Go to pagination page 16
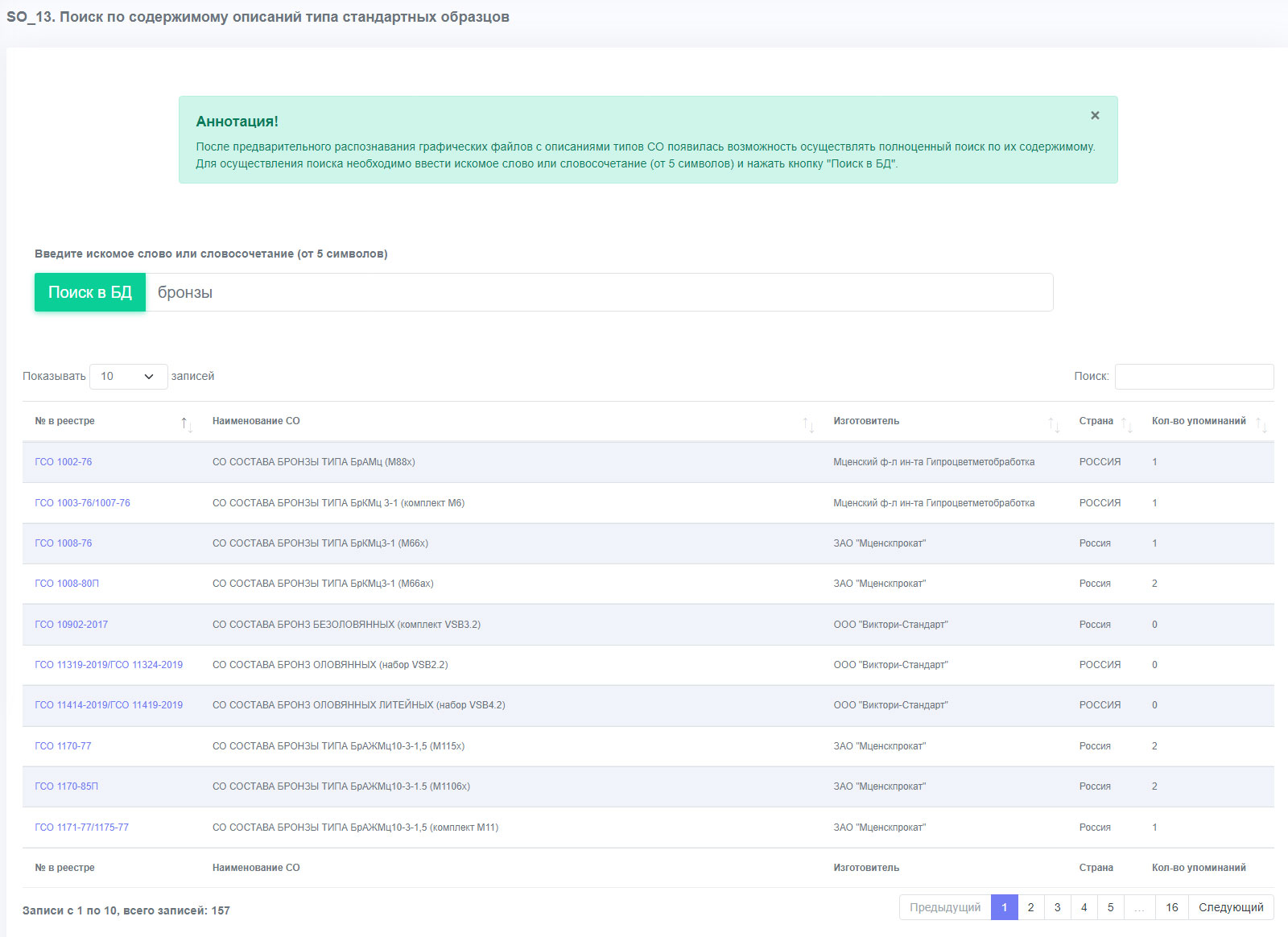Viewport: 1288px width, 937px height. click(1172, 907)
